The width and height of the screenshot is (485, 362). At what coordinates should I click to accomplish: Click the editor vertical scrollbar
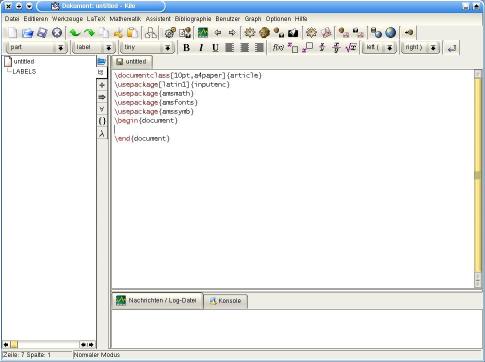(x=478, y=179)
